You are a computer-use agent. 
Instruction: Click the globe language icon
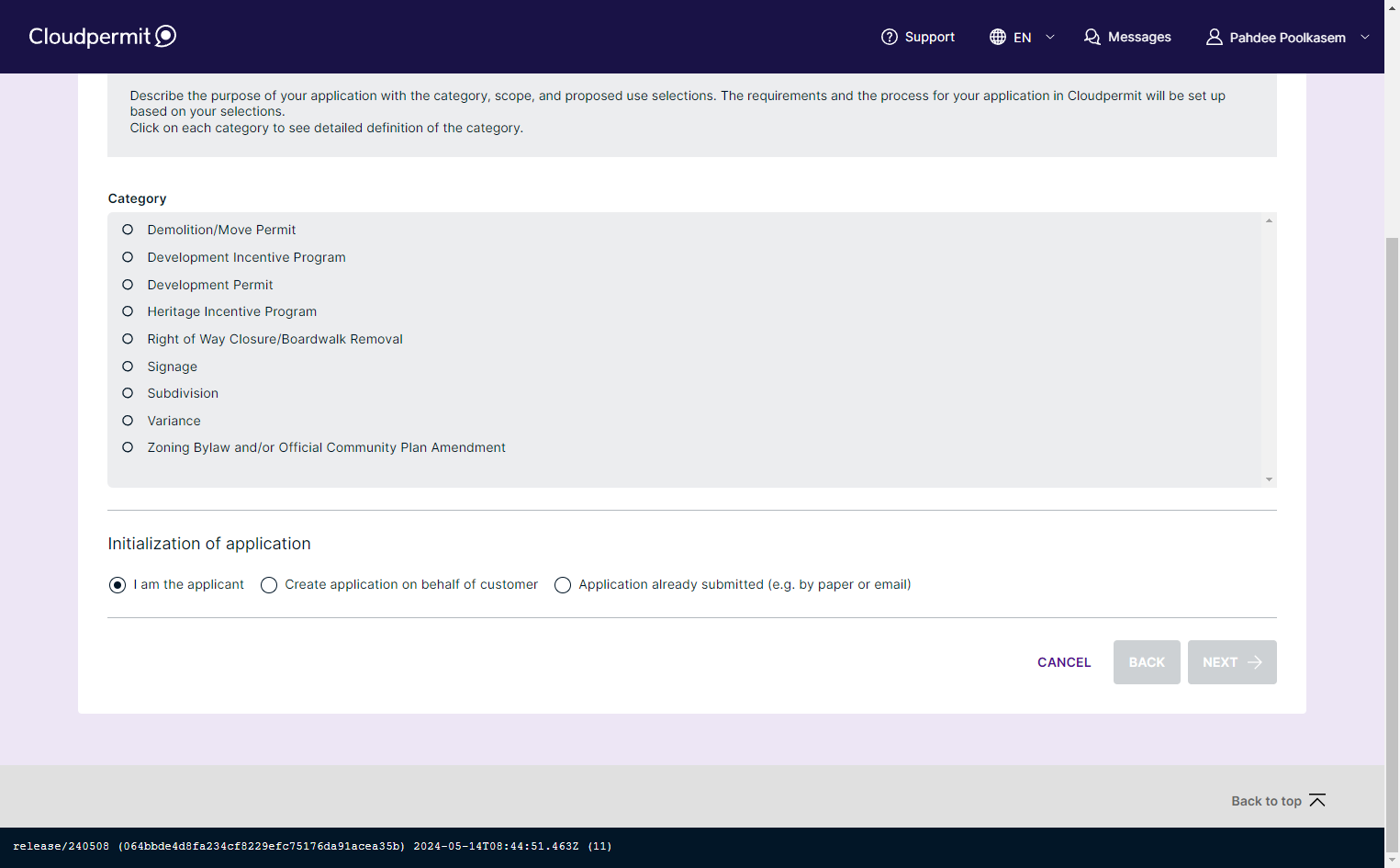(998, 37)
